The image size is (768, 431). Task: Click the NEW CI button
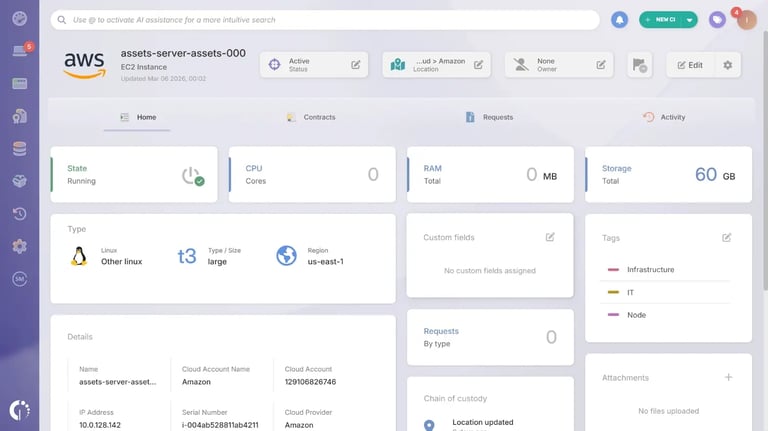(x=662, y=20)
